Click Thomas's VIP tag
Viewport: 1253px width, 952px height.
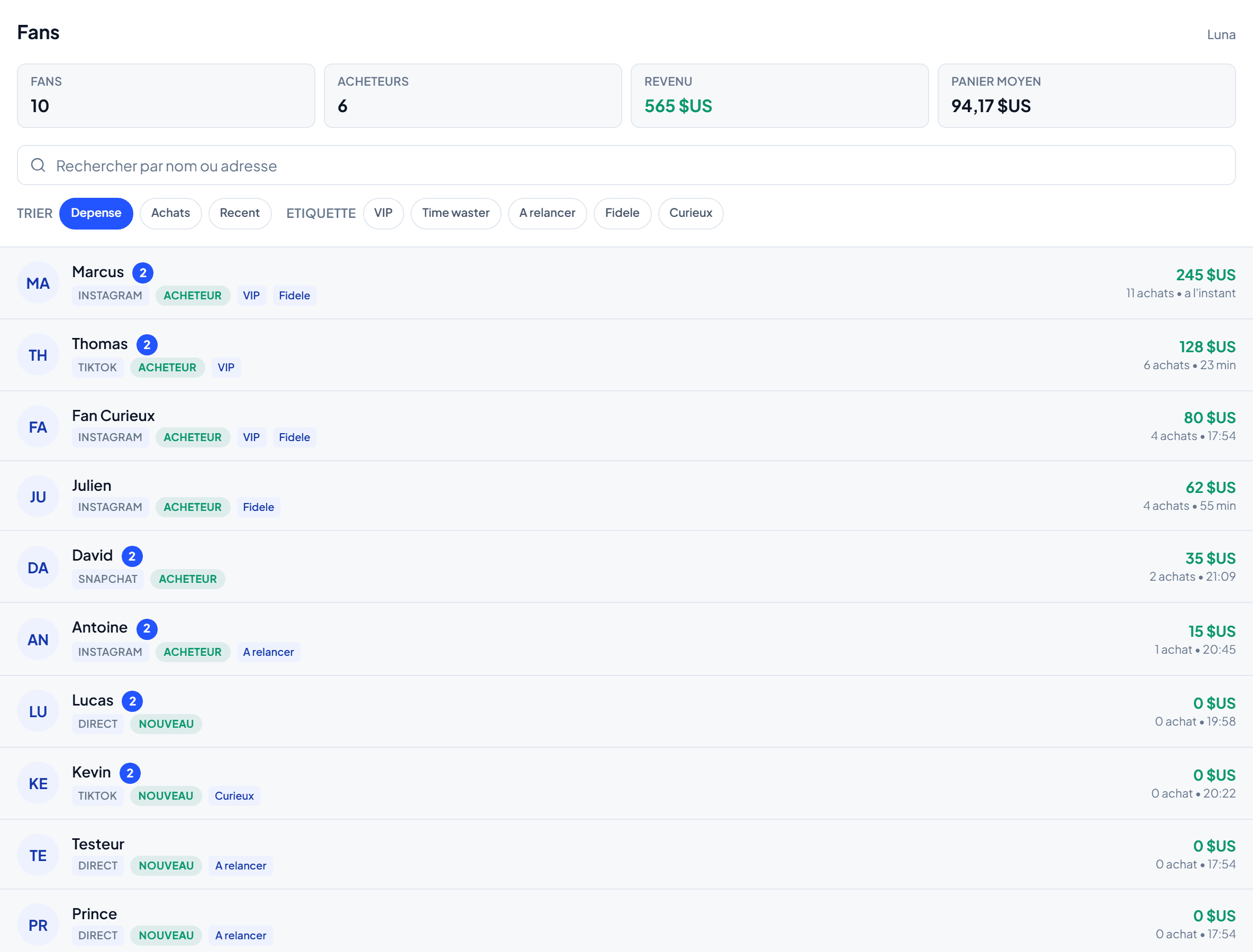click(226, 367)
